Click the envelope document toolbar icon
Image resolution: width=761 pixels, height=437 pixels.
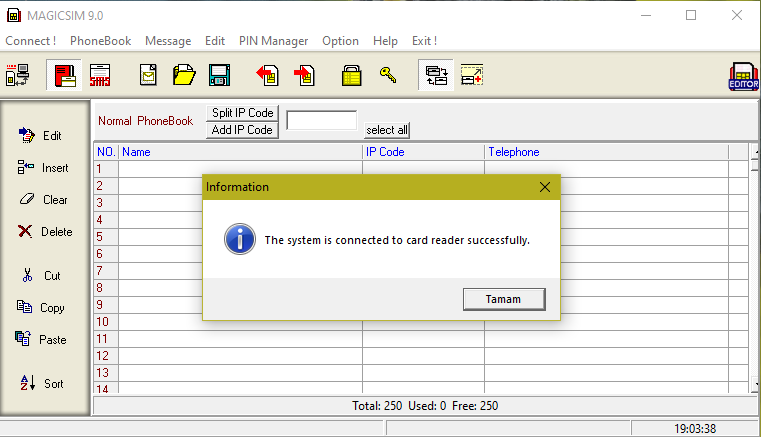tap(148, 75)
